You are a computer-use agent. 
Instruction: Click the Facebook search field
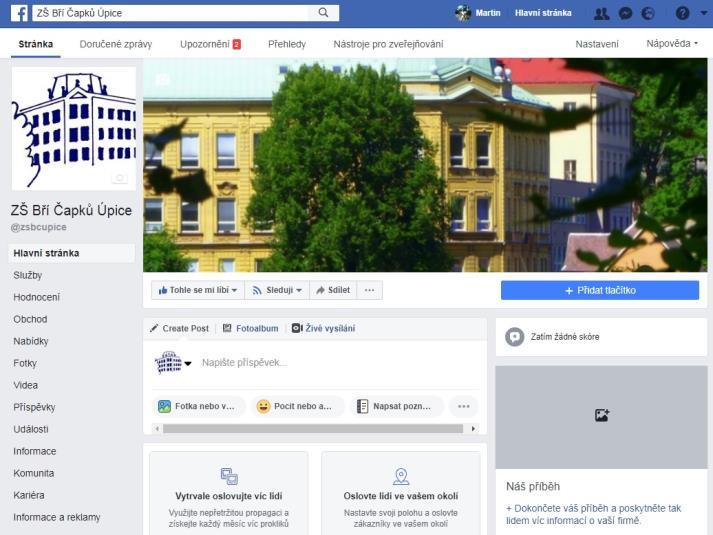pyautogui.click(x=171, y=13)
